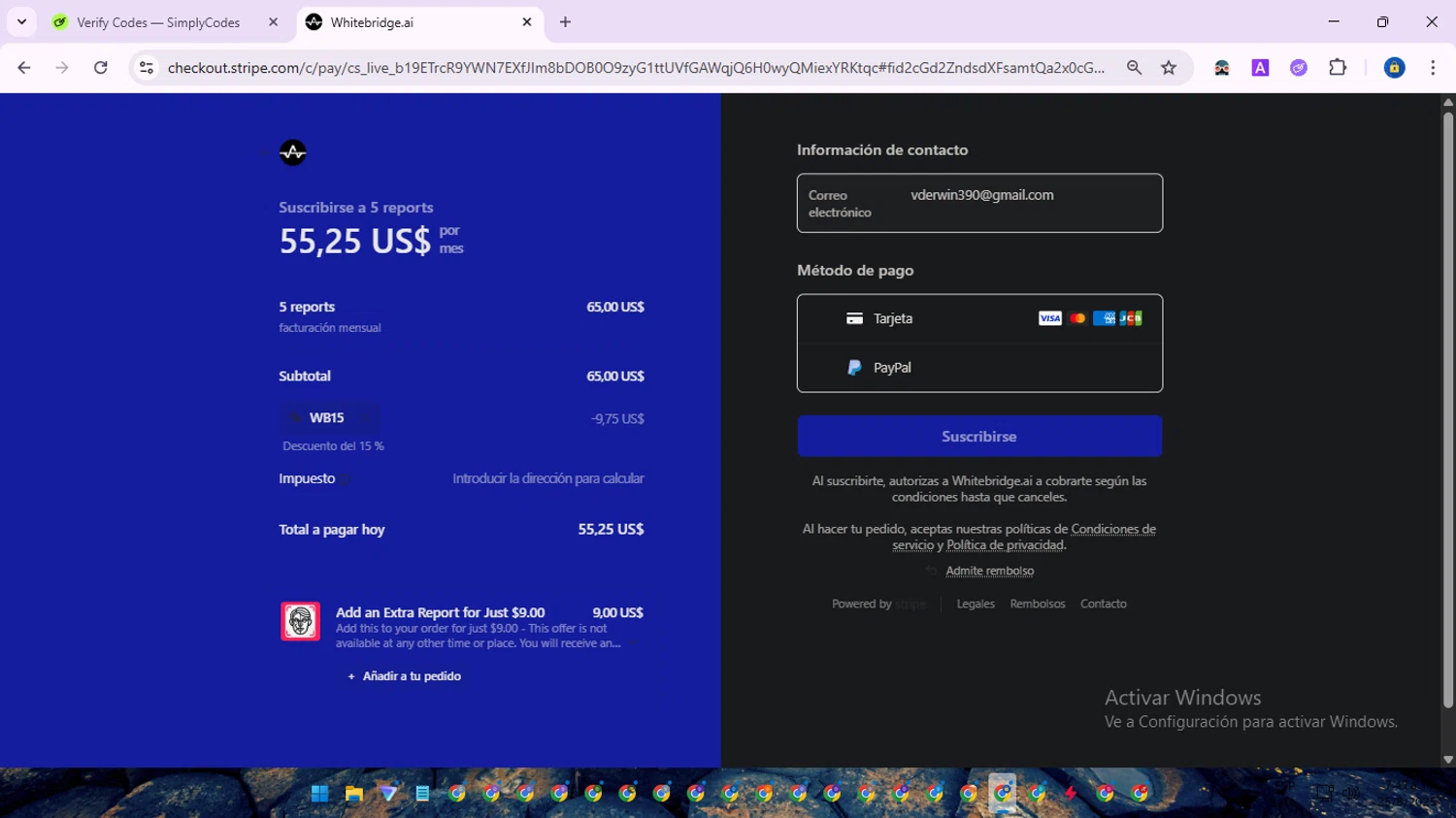Click the 'Método de pago' heading

coord(855,271)
